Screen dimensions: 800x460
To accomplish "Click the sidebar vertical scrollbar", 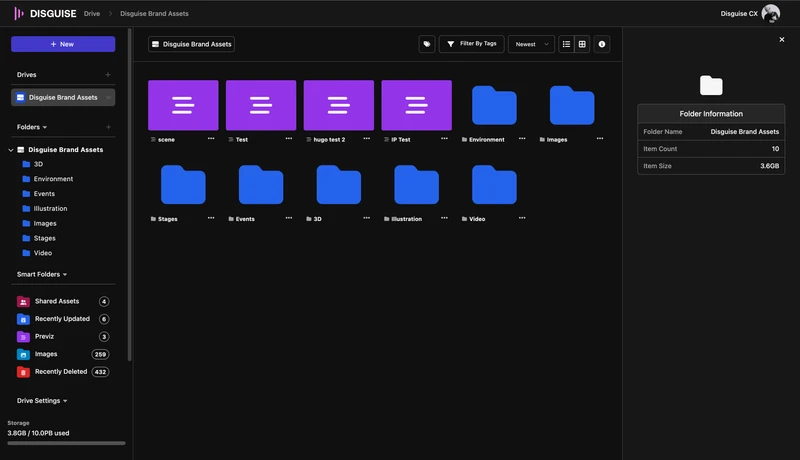I will [130, 194].
